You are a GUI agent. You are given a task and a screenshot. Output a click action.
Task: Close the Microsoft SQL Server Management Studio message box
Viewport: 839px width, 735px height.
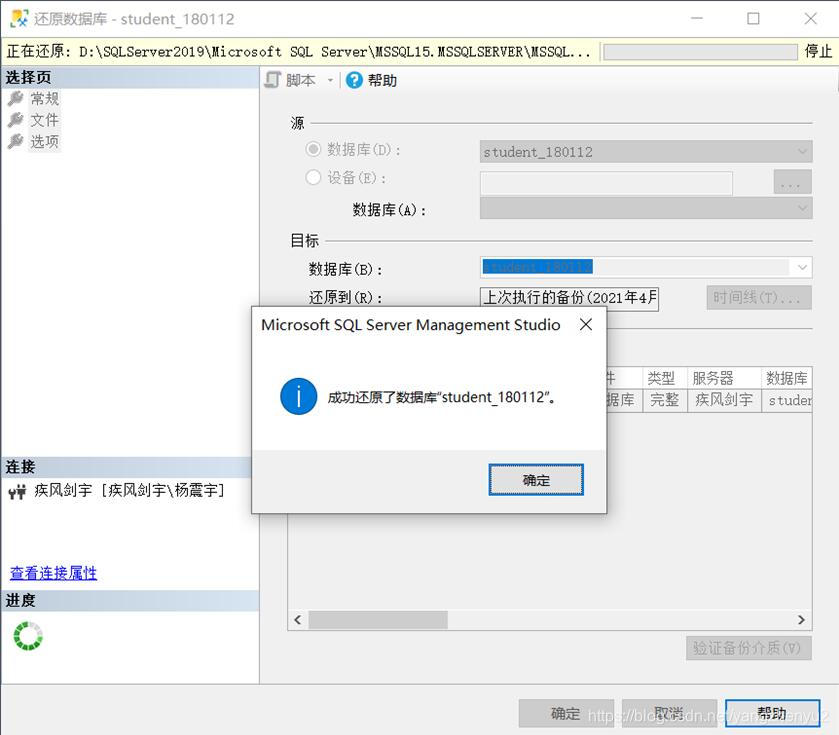click(586, 324)
